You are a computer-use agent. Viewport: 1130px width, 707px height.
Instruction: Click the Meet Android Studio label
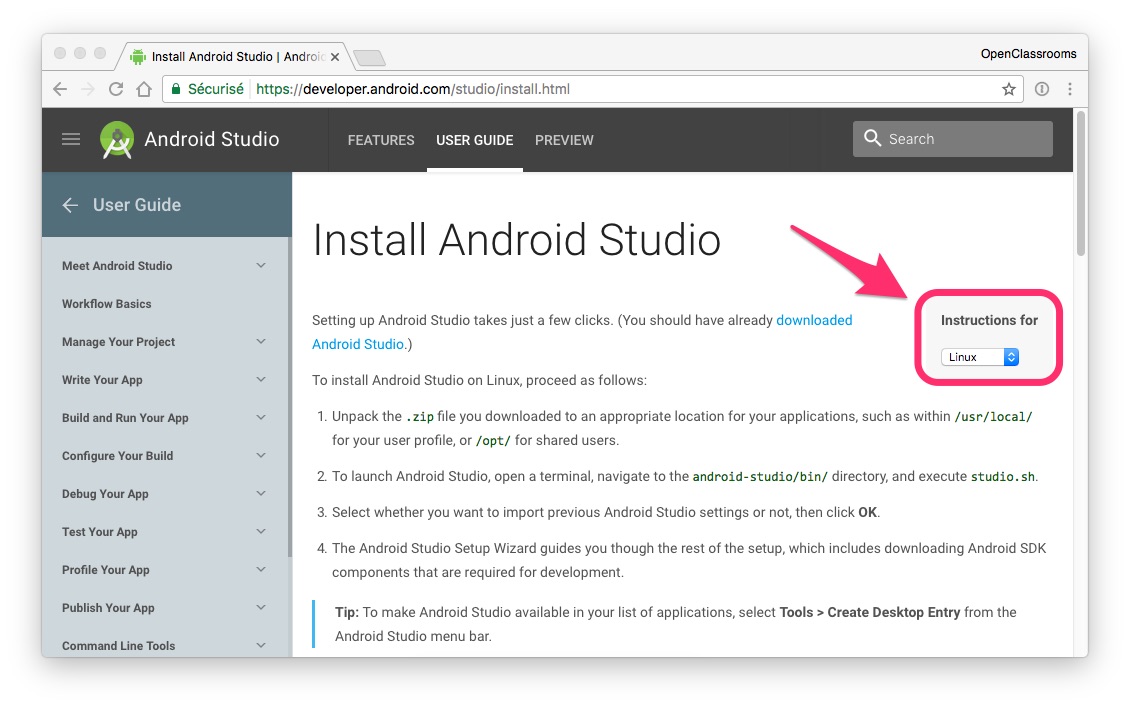pos(117,266)
